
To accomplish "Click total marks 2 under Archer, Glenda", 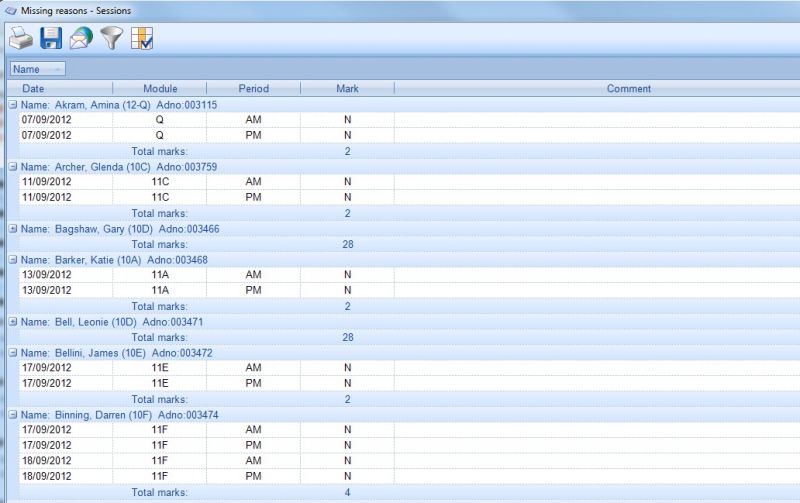I will [x=347, y=213].
